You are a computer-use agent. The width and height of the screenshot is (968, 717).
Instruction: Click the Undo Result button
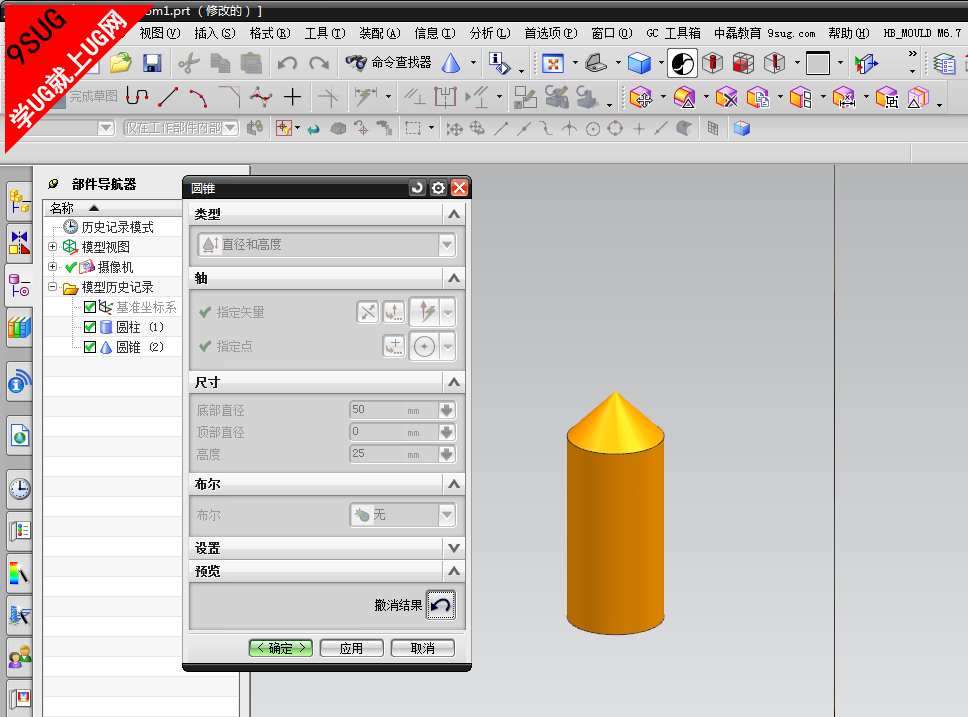pyautogui.click(x=441, y=605)
